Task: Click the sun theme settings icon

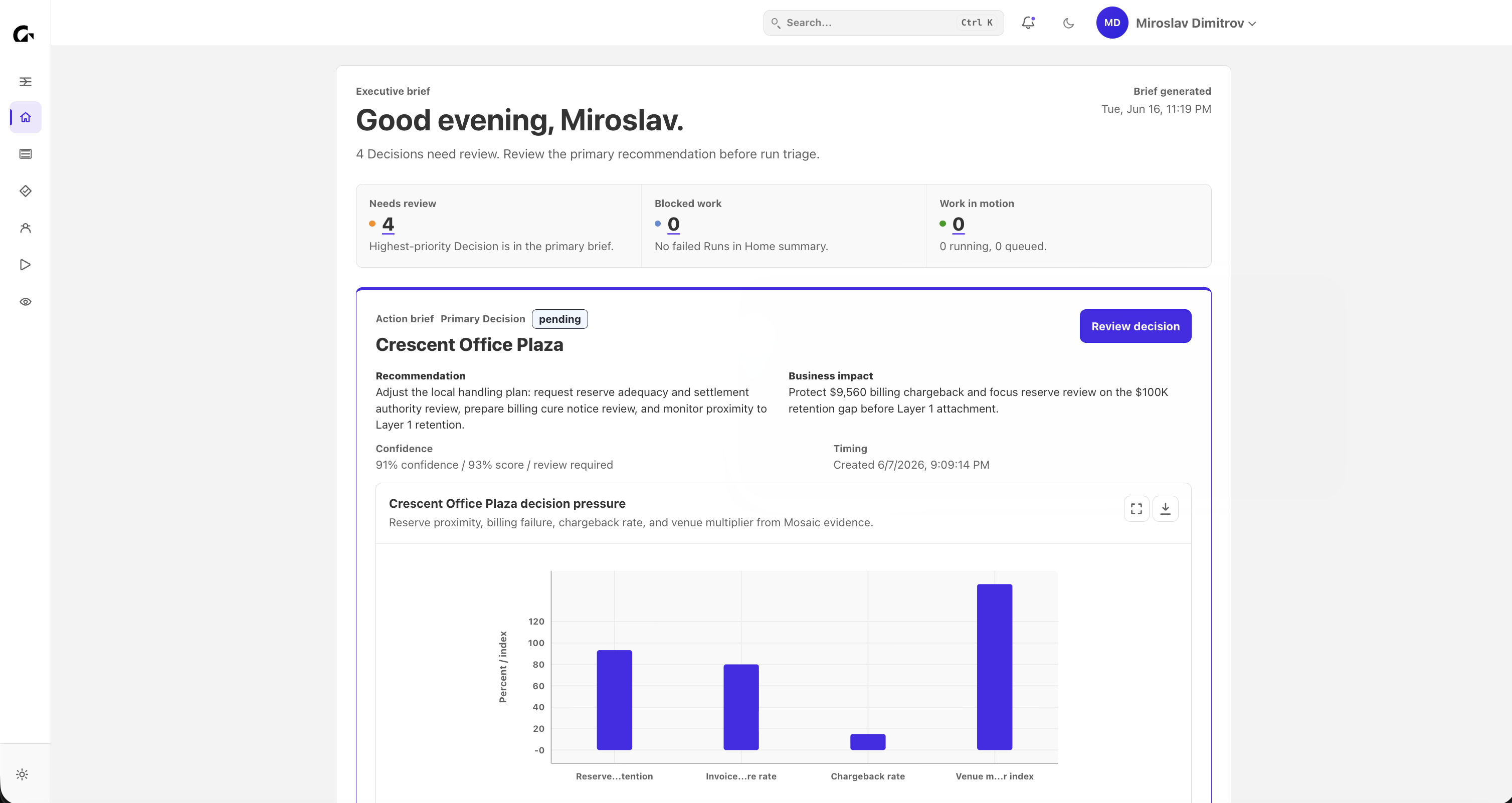Action: 22,774
